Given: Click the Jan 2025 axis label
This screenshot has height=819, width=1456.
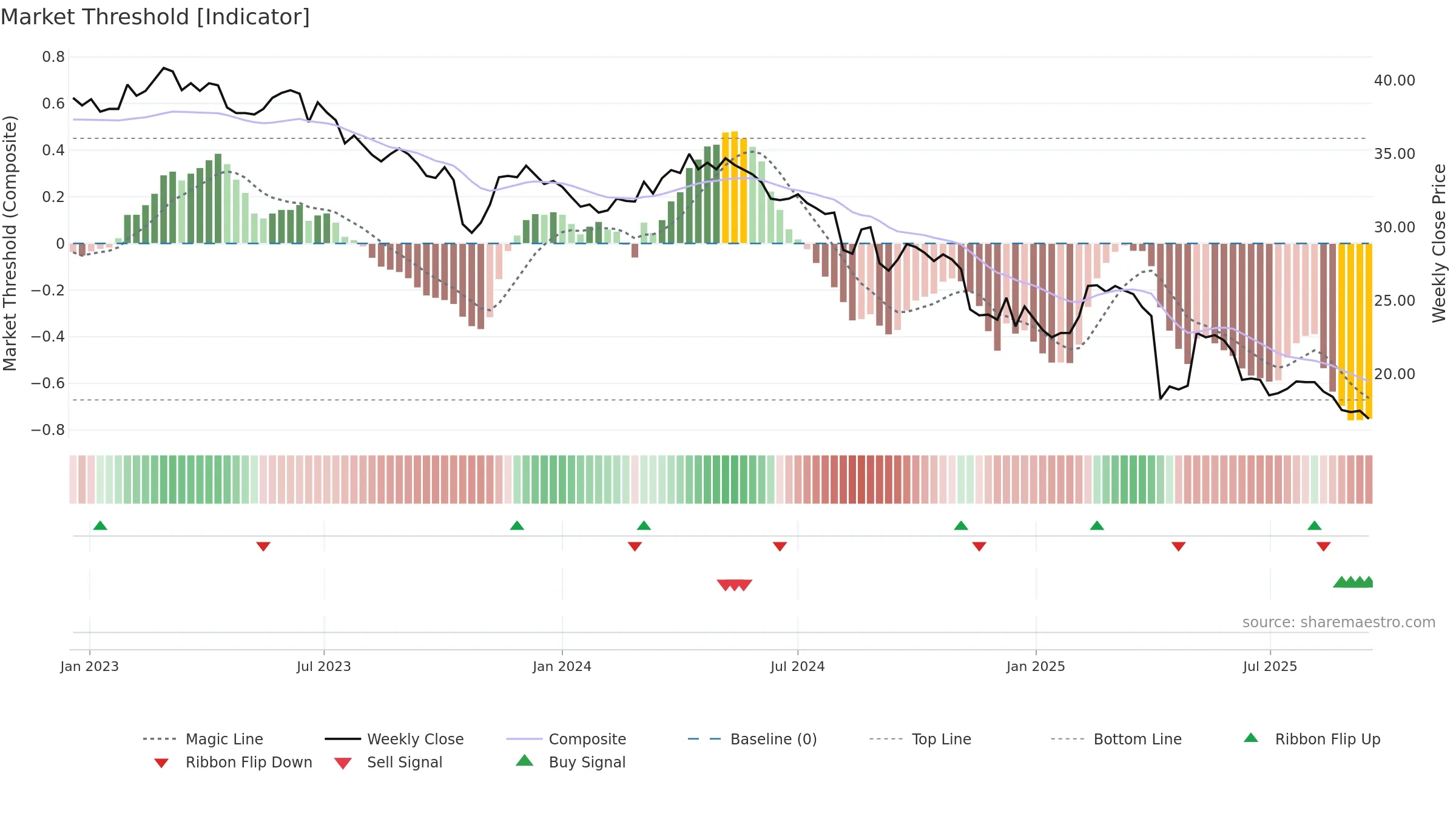Looking at the screenshot, I should click(x=1036, y=666).
